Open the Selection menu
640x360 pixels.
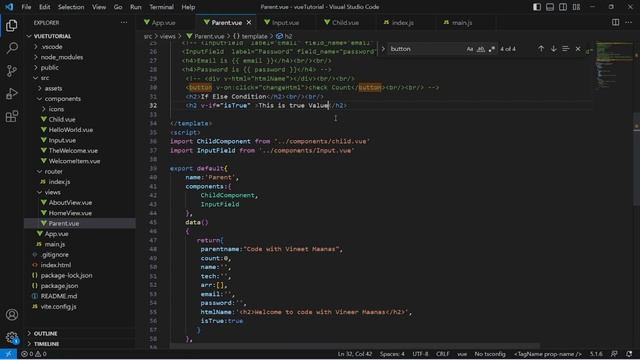point(71,7)
